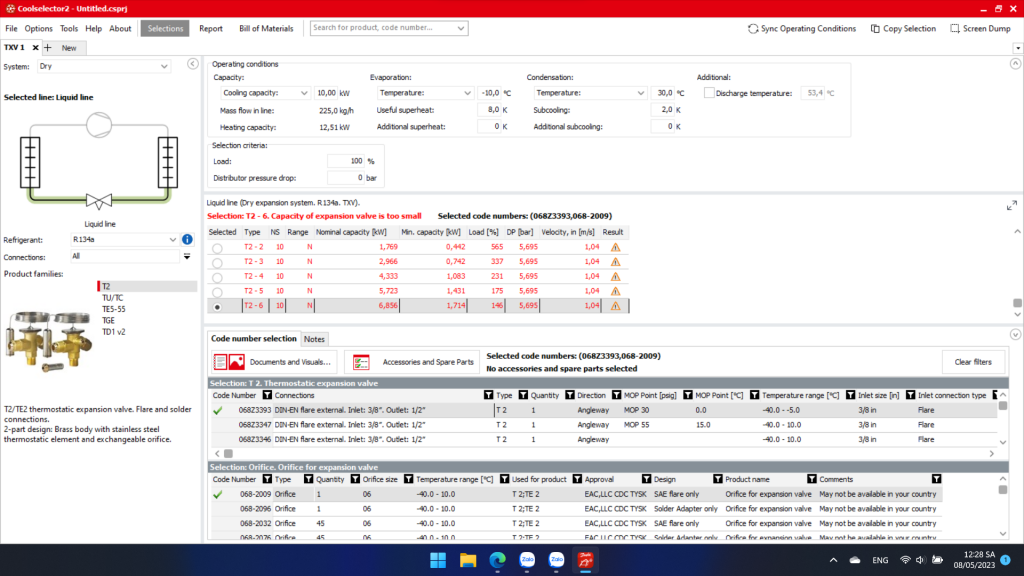The width and height of the screenshot is (1024, 576).
Task: Open File Explorer from the taskbar
Action: pos(467,559)
